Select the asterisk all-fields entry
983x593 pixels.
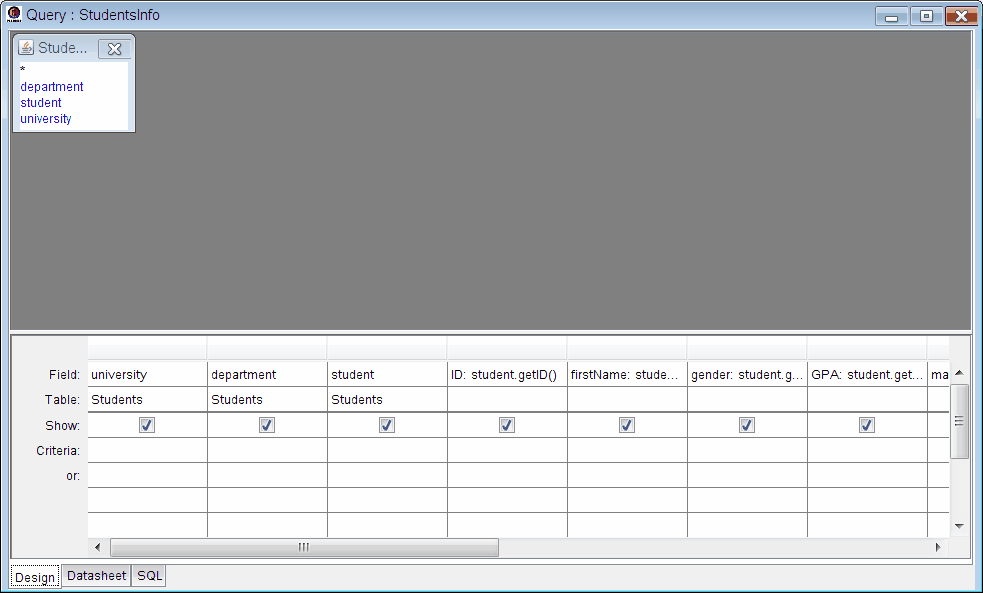[23, 70]
